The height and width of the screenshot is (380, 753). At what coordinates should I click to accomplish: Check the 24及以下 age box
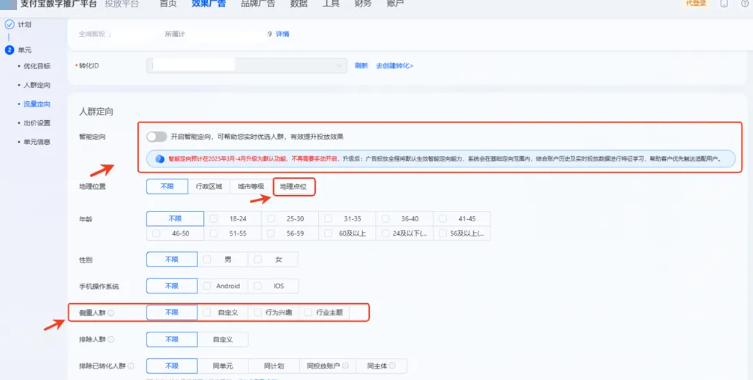click(385, 233)
